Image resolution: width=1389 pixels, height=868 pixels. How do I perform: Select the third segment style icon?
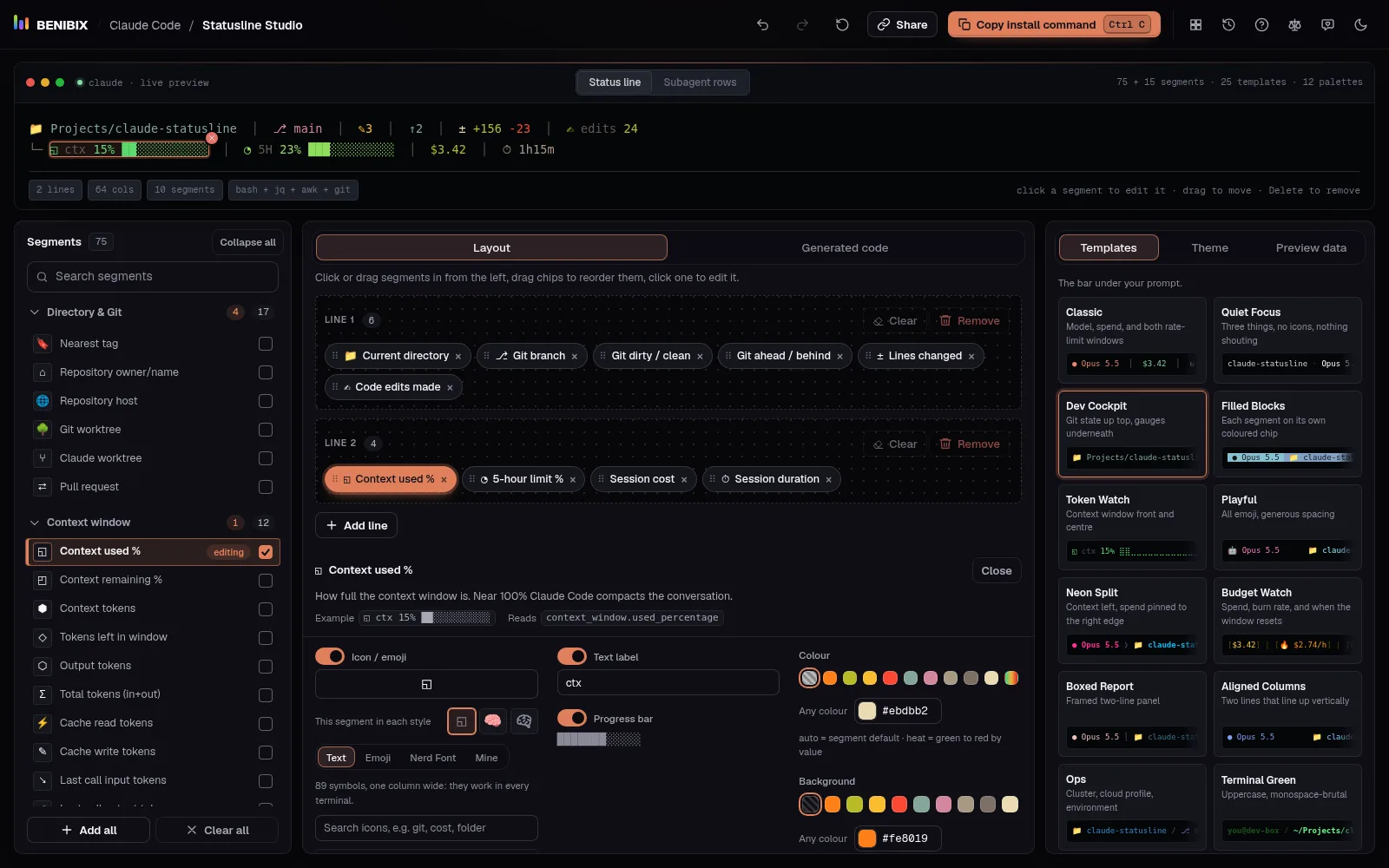[x=523, y=720]
